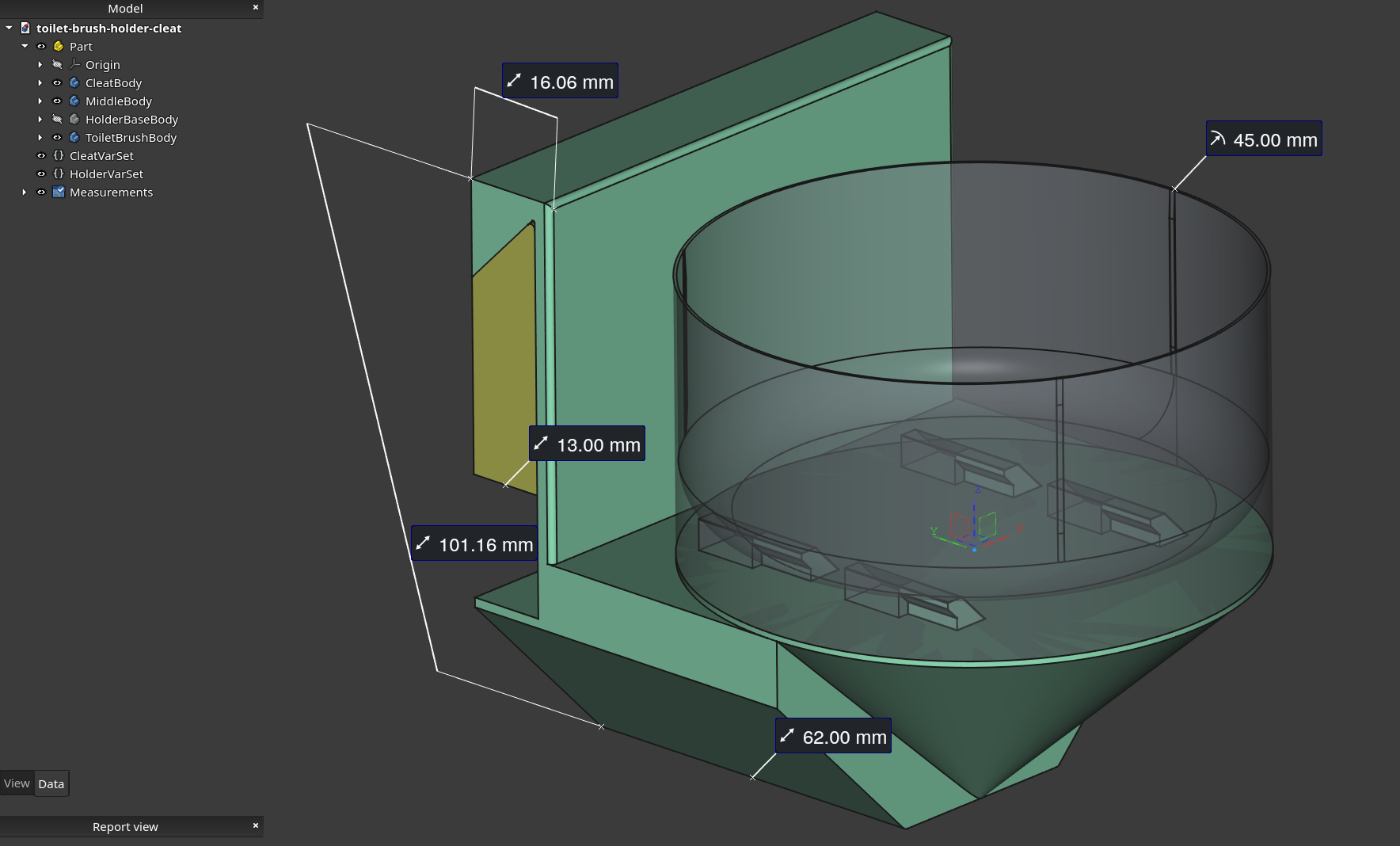Click the 45.00 mm radius text
The width and height of the screenshot is (1400, 846).
pos(1275,140)
